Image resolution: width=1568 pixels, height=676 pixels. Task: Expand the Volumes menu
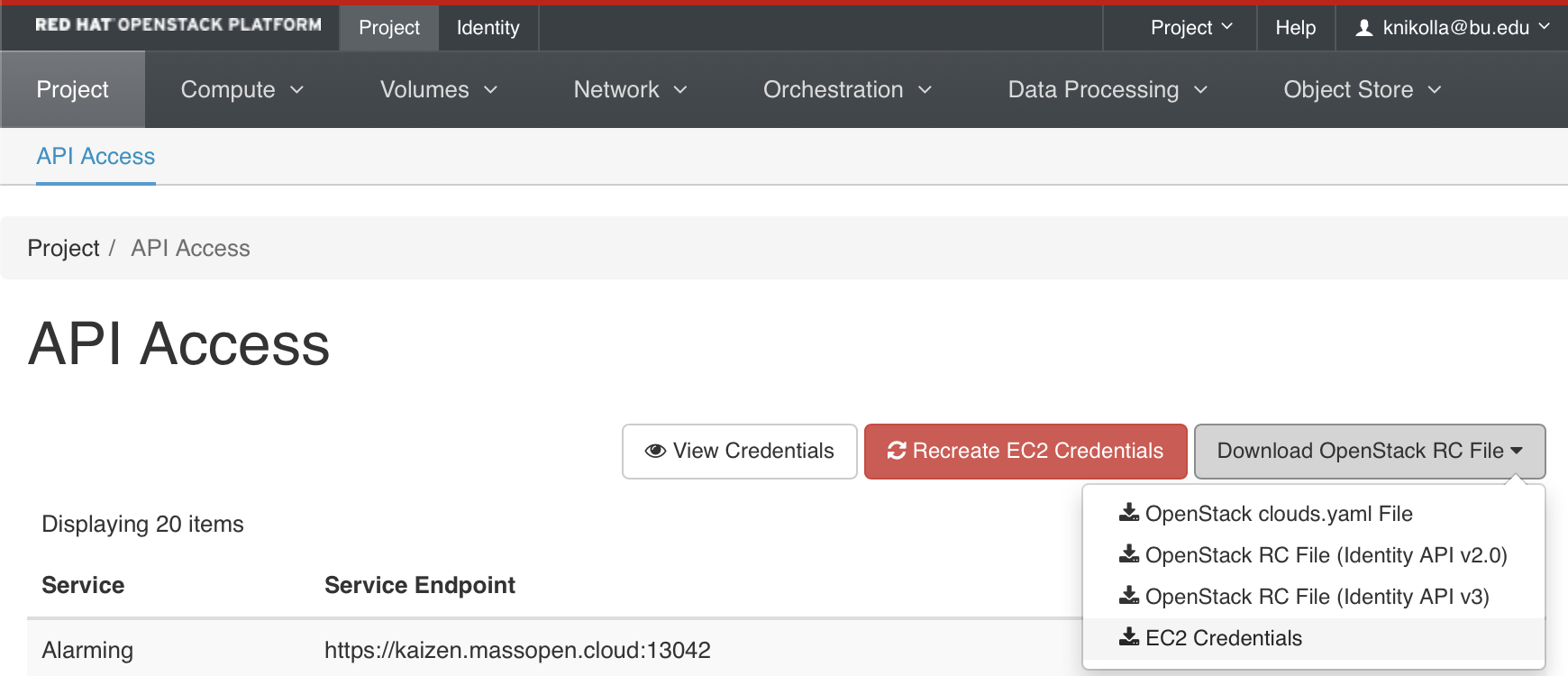(x=439, y=89)
